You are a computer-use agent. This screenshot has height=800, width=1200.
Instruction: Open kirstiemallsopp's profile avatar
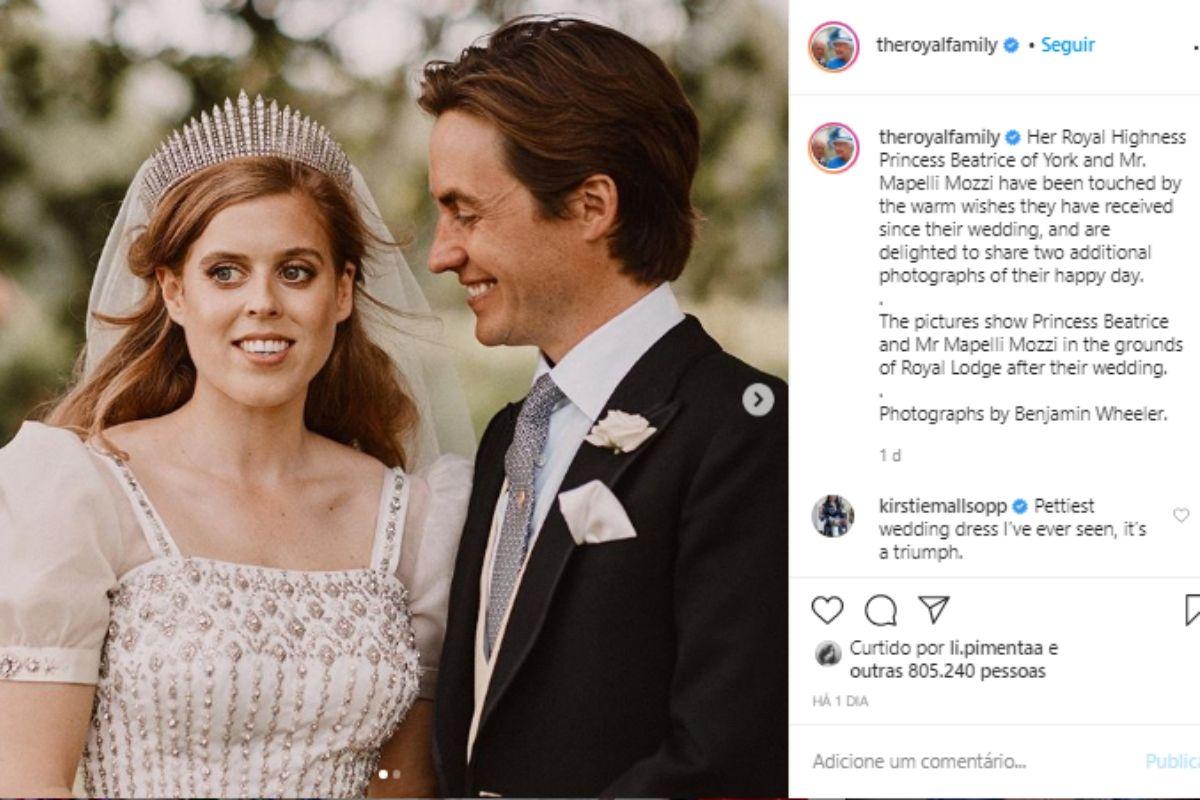pos(833,516)
